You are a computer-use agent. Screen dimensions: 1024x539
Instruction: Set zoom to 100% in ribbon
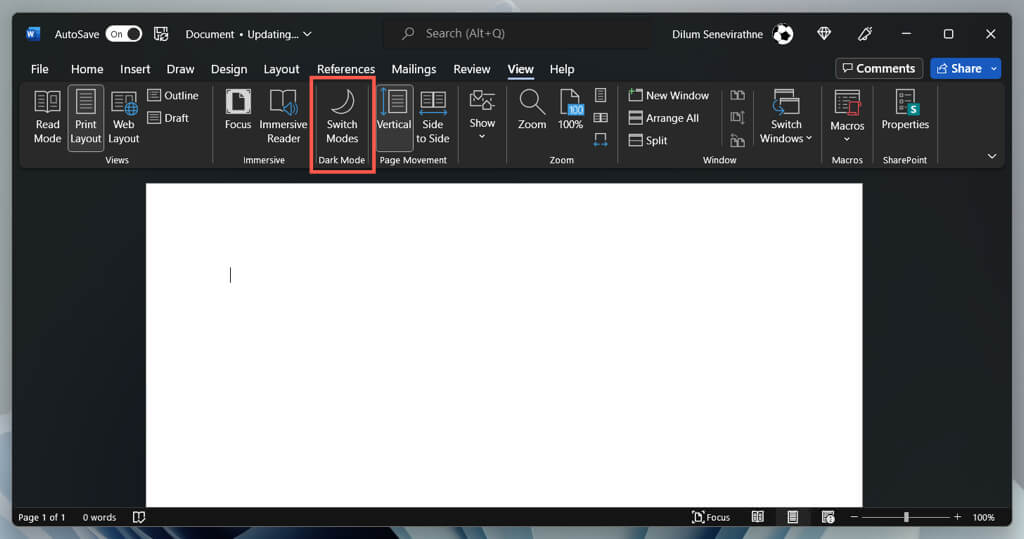[x=570, y=111]
